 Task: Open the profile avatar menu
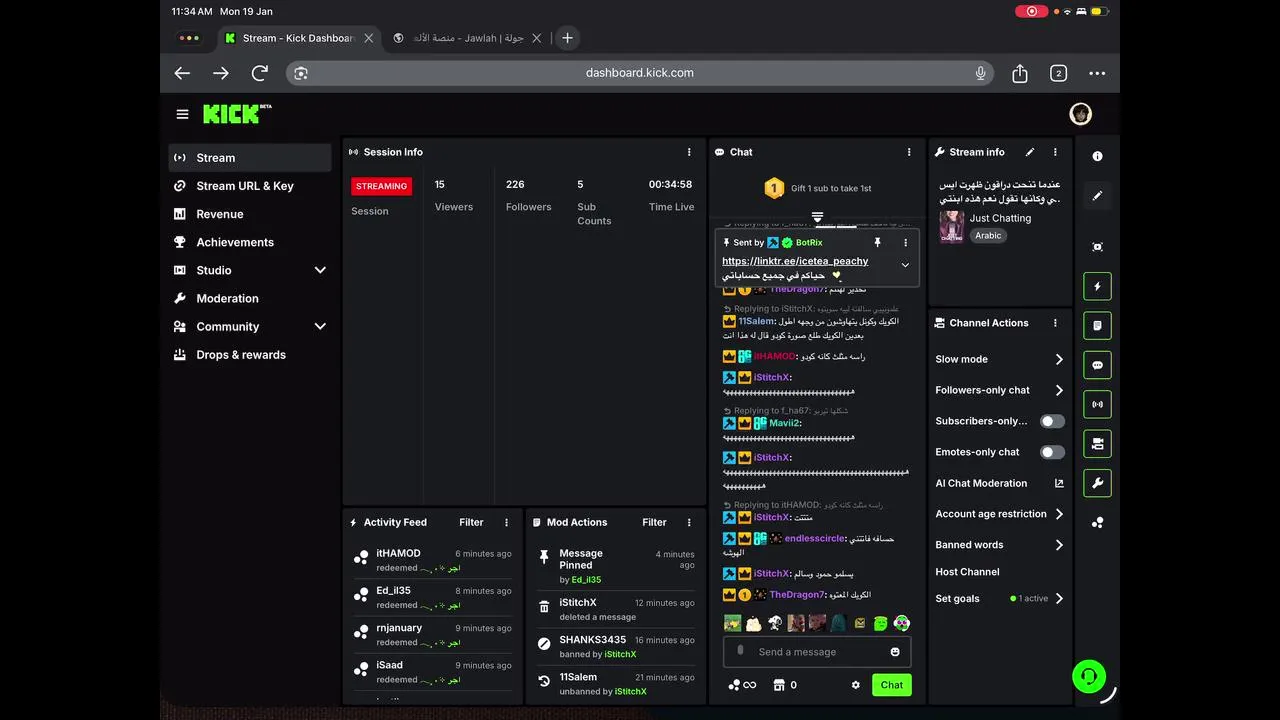1080,114
